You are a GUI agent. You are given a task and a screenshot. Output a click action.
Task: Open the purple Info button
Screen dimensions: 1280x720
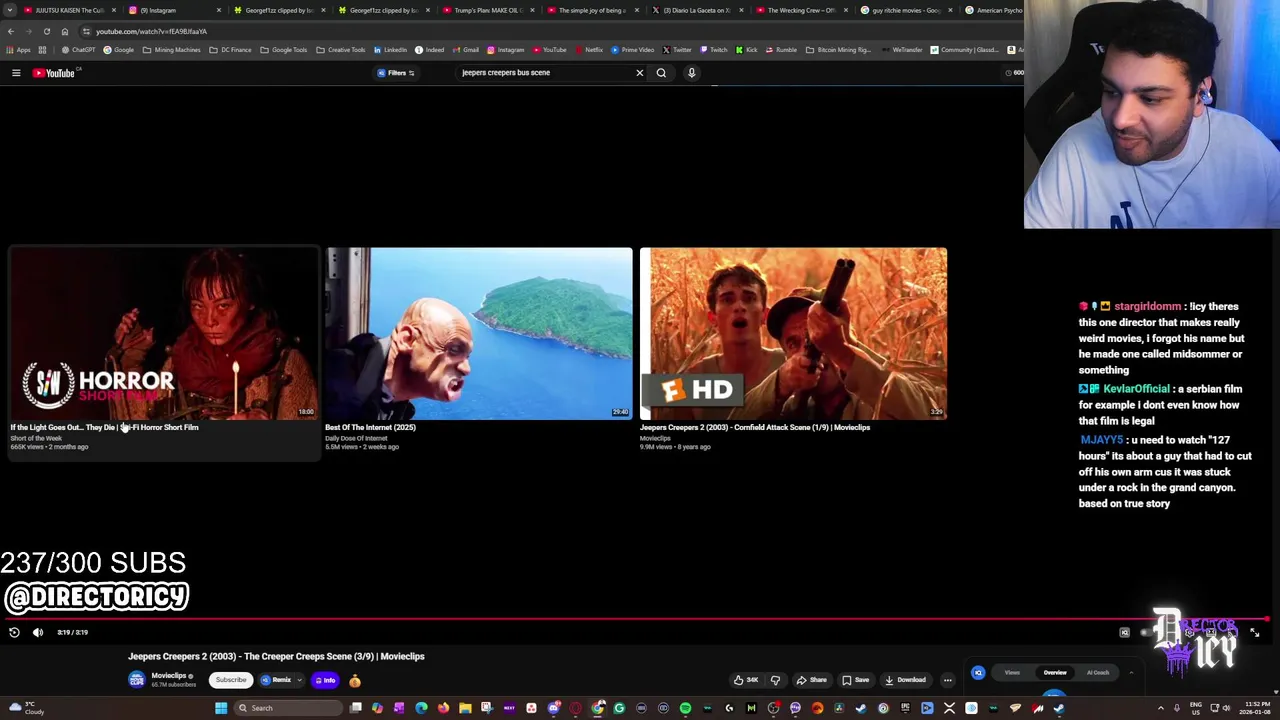(325, 680)
